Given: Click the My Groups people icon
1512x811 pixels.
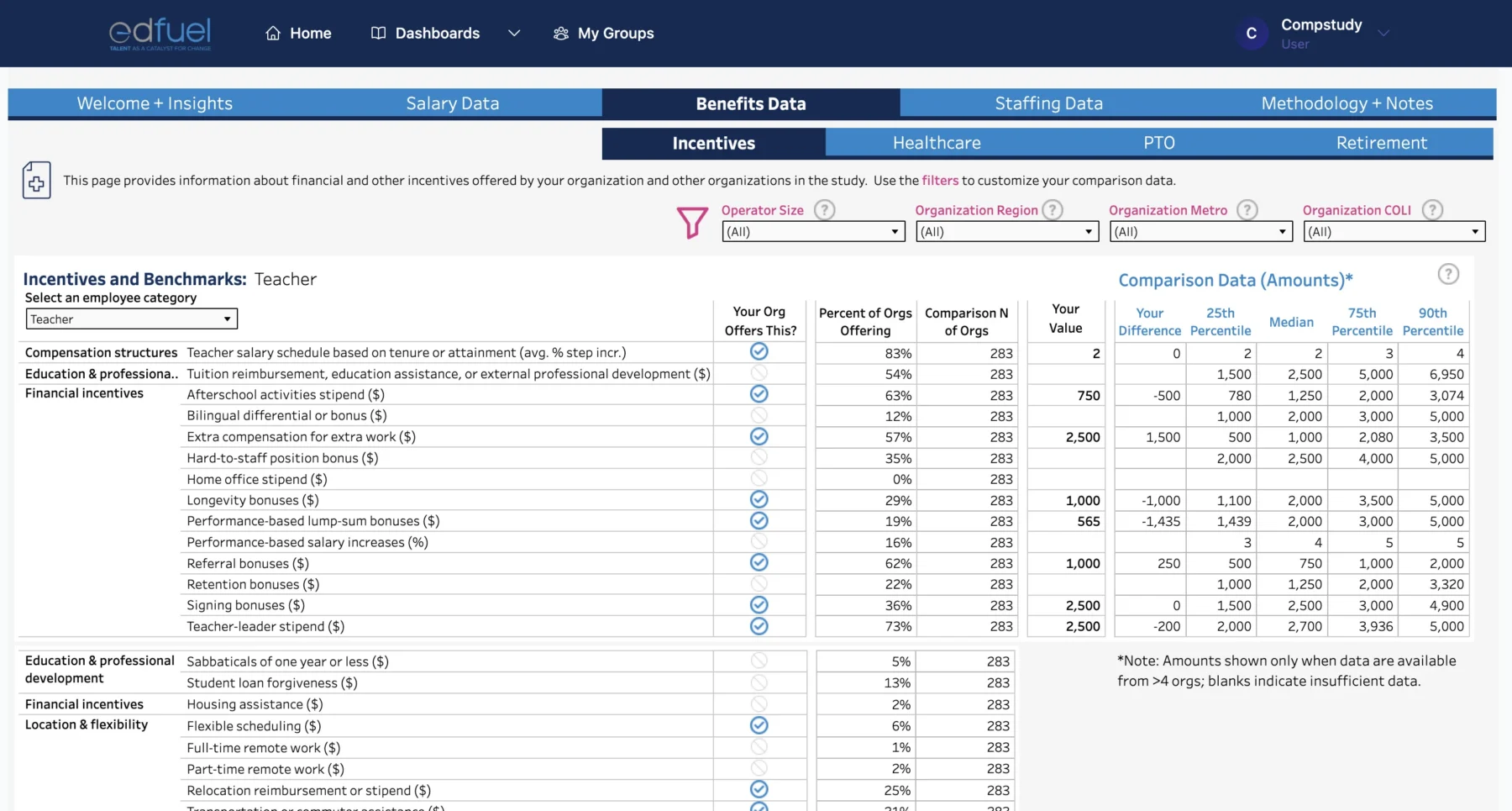Looking at the screenshot, I should (561, 33).
